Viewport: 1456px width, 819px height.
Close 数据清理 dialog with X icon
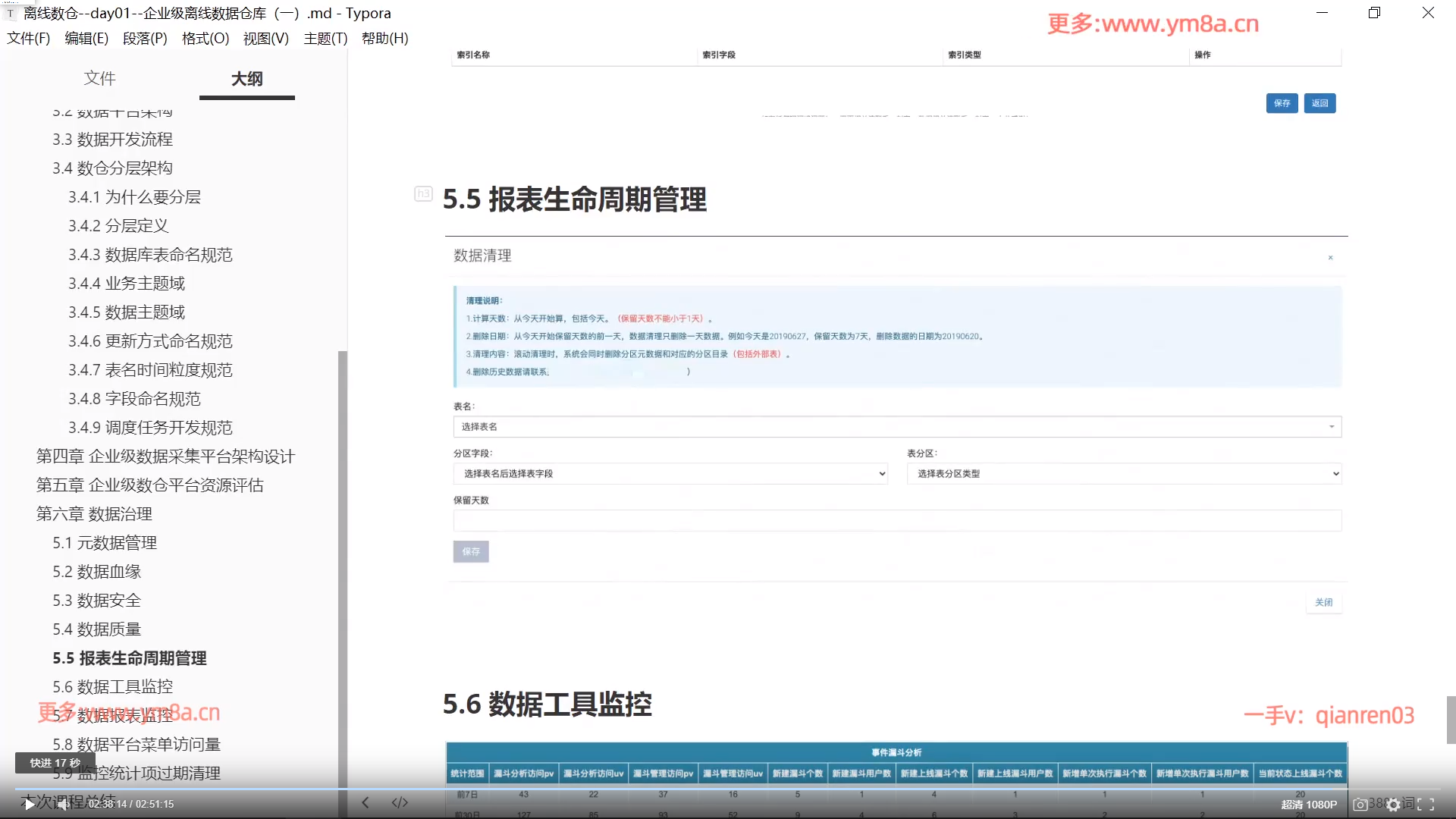1330,258
